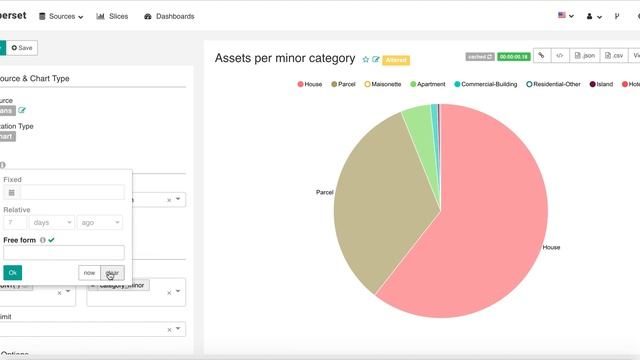Focus the Free form text field
640x360 pixels.
point(64,253)
